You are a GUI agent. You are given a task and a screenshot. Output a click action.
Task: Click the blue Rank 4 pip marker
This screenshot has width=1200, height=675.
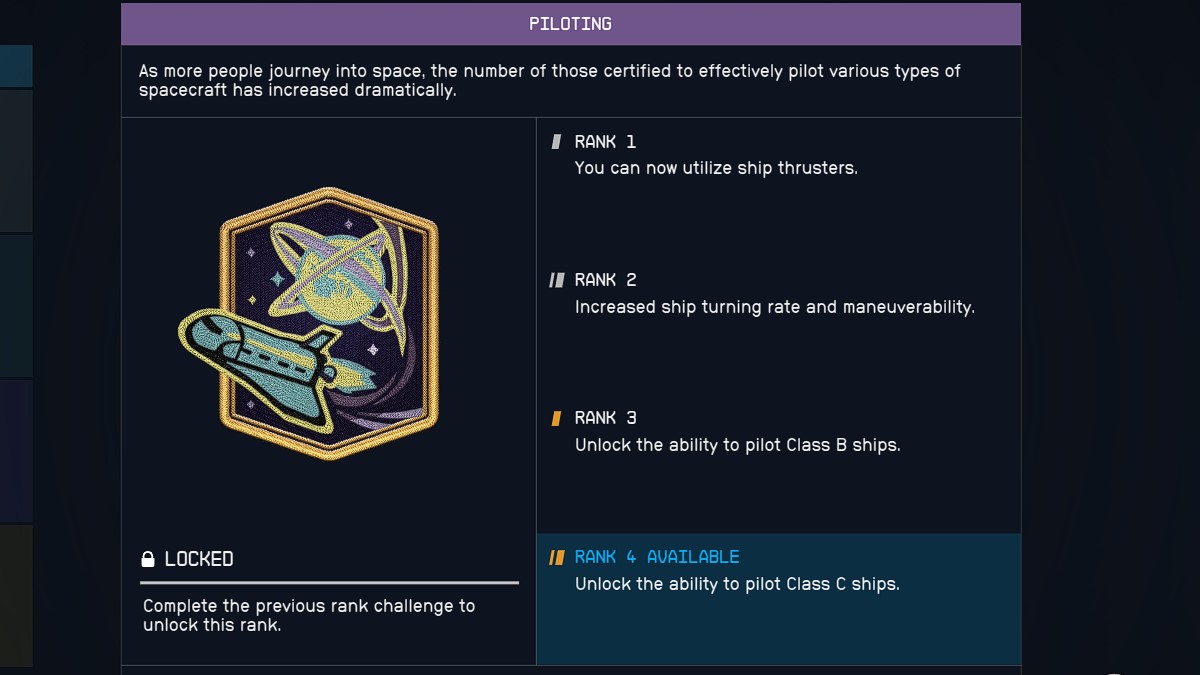click(x=557, y=556)
